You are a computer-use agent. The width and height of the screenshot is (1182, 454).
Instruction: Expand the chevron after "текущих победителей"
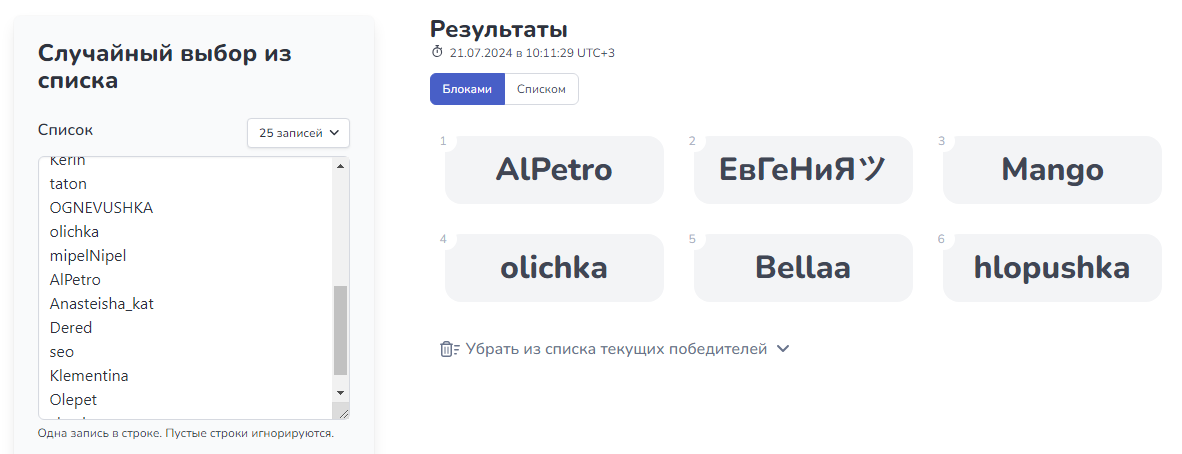pos(783,349)
